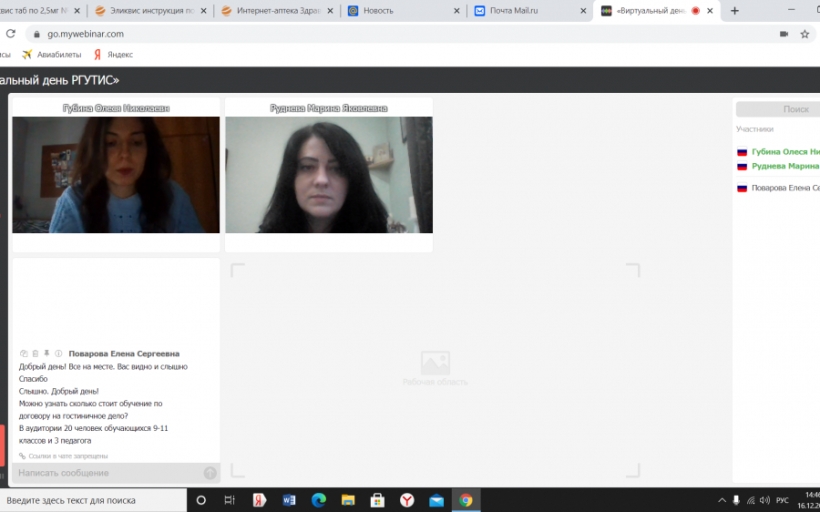Click the trash icon to delete chat message
The width and height of the screenshot is (820, 512).
coord(35,354)
